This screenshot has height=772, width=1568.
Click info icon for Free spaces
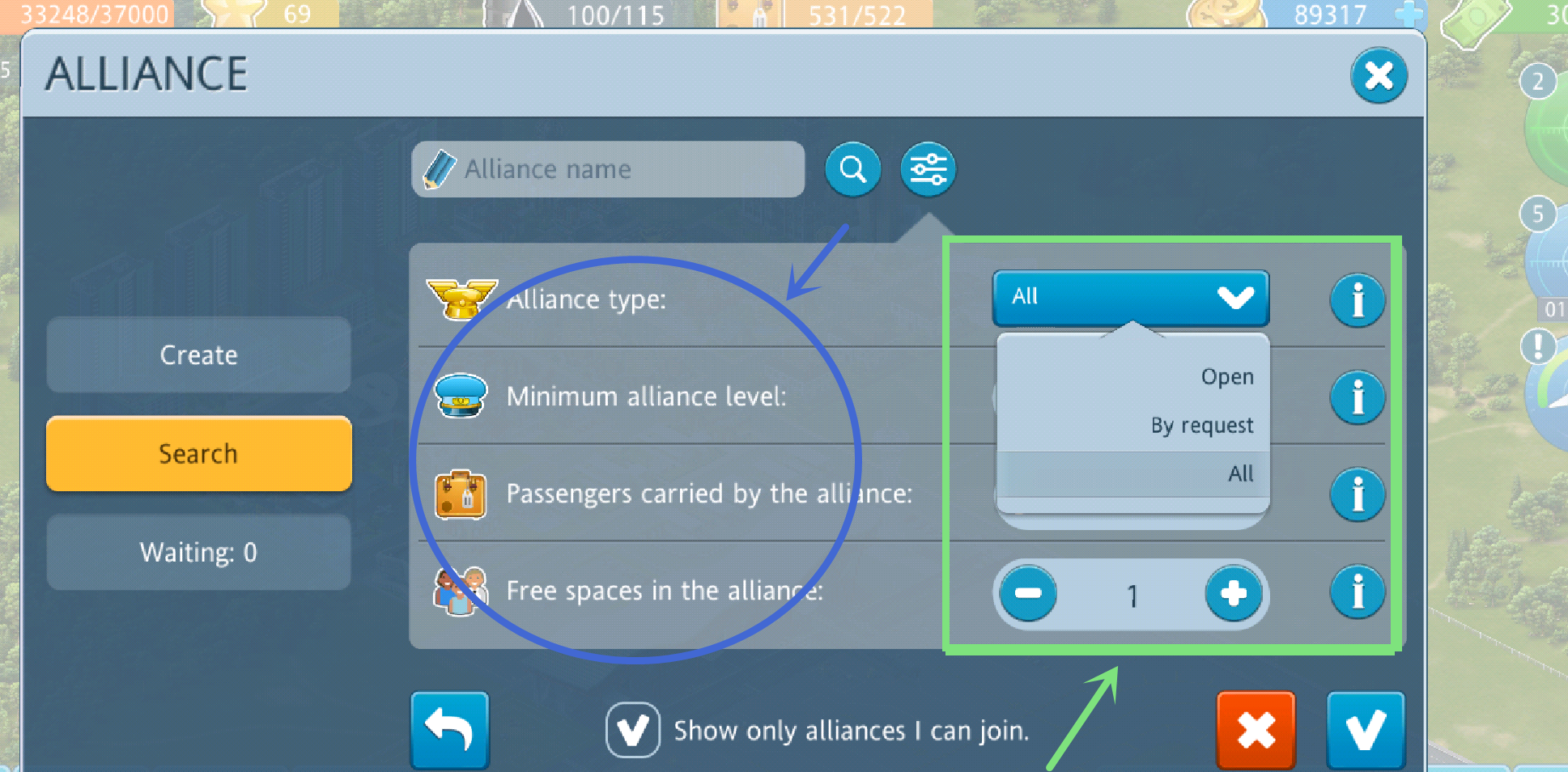tap(1358, 592)
